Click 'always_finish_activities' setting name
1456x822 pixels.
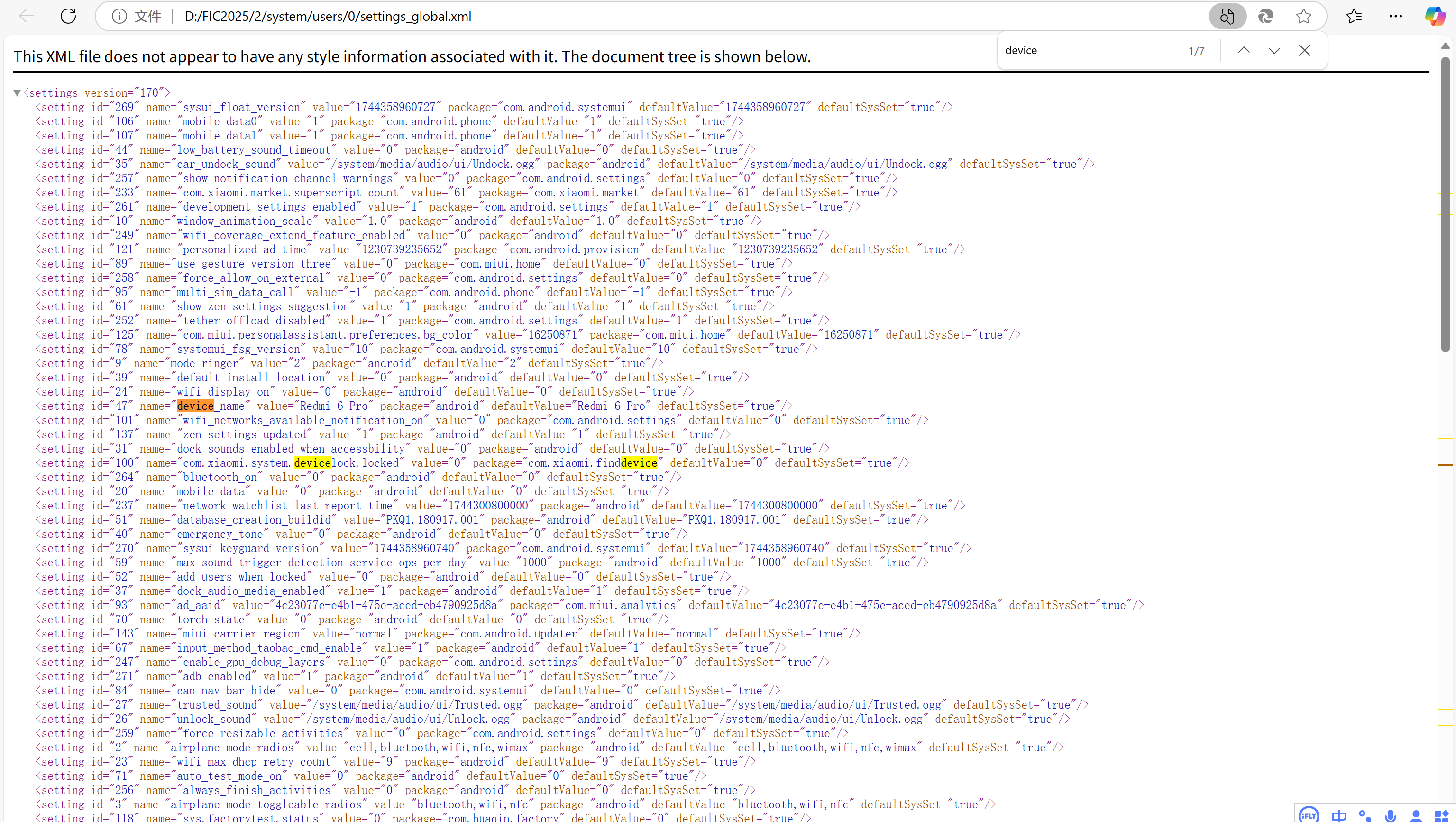tap(256, 790)
